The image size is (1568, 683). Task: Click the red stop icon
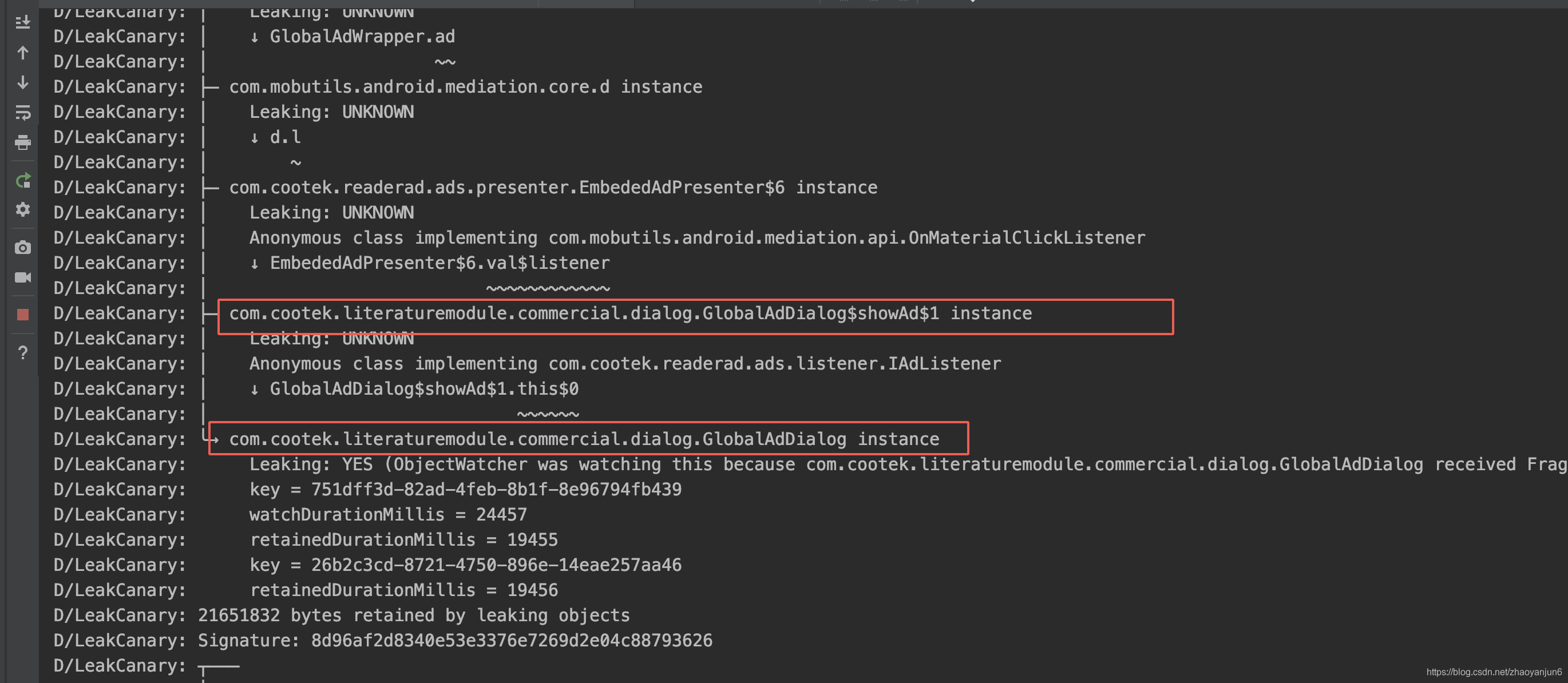(x=22, y=315)
